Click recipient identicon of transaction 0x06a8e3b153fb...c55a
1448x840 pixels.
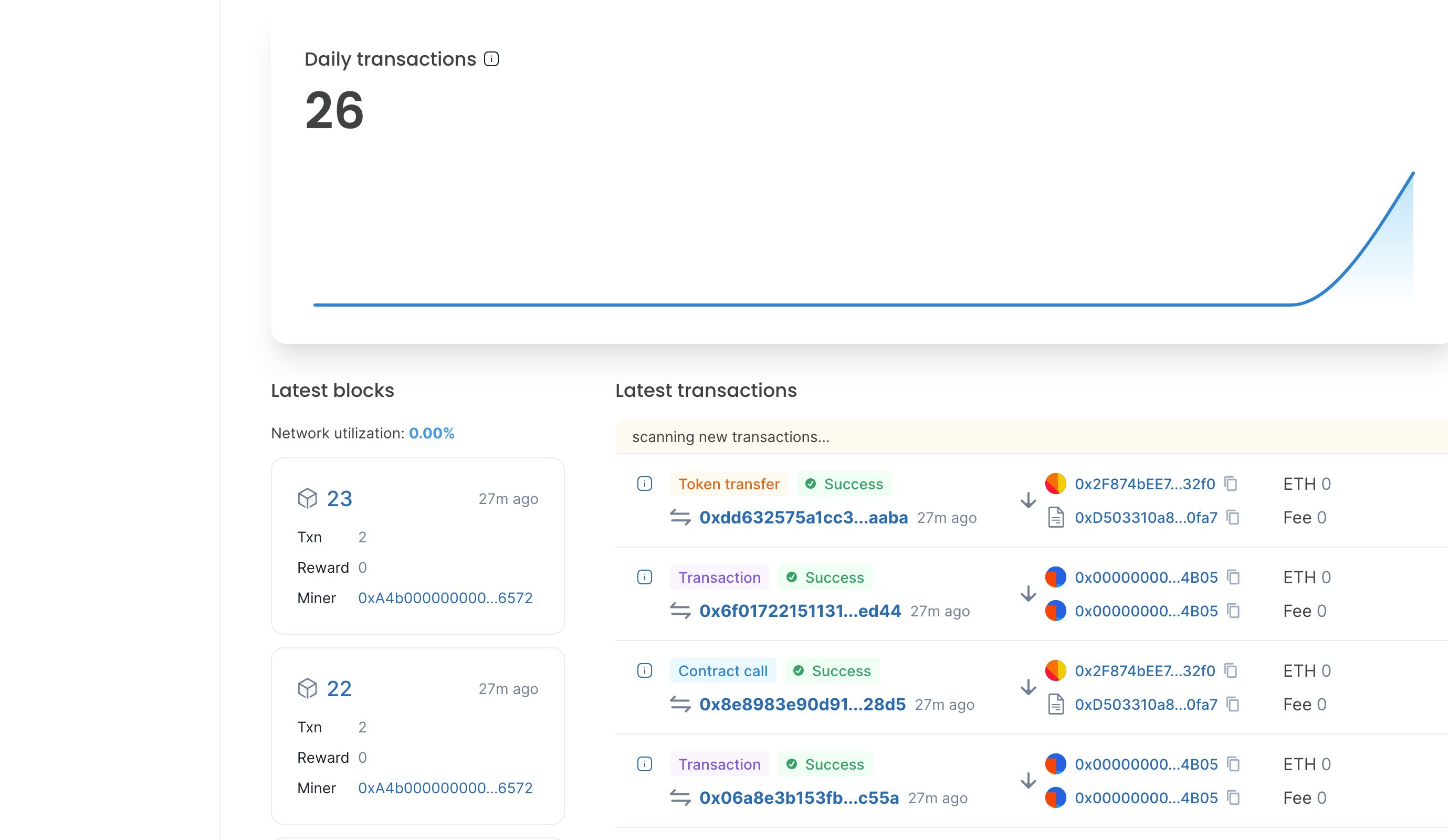click(x=1055, y=798)
